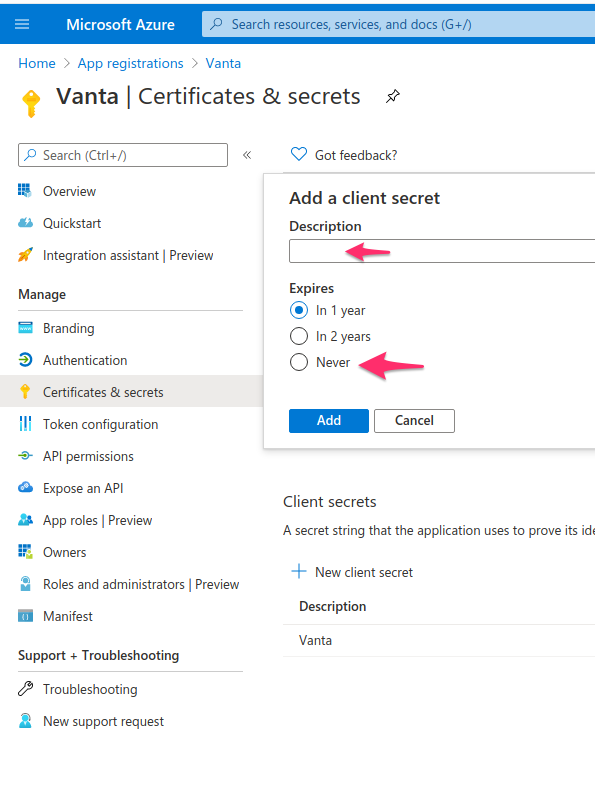
Task: Click the App roles people icon
Action: (25, 520)
